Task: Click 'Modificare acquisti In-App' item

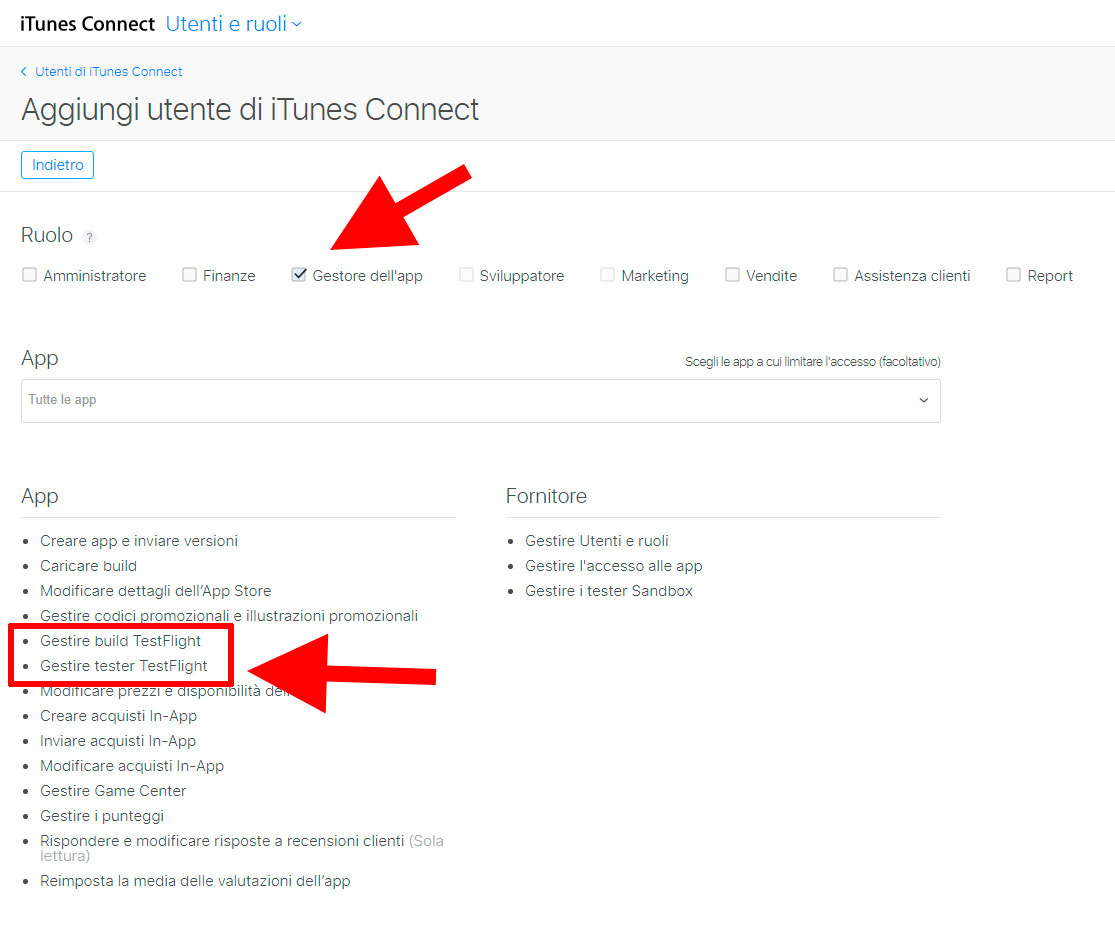Action: point(132,766)
